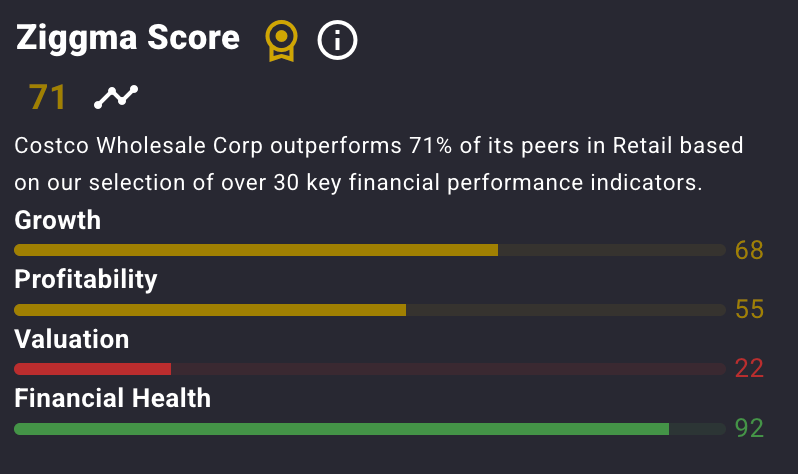Click the unfilled part of Valuation bar
This screenshot has height=474, width=798.
tap(448, 369)
